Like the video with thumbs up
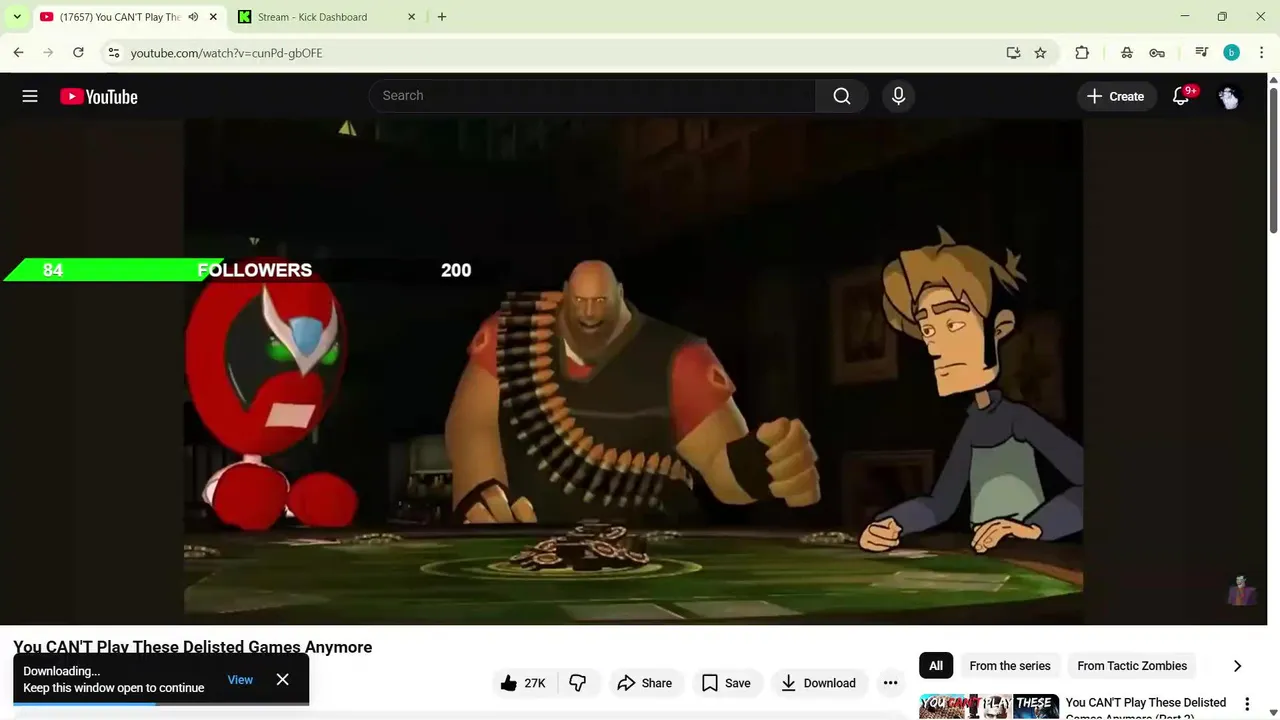Viewport: 1280px width, 720px height. click(x=523, y=683)
